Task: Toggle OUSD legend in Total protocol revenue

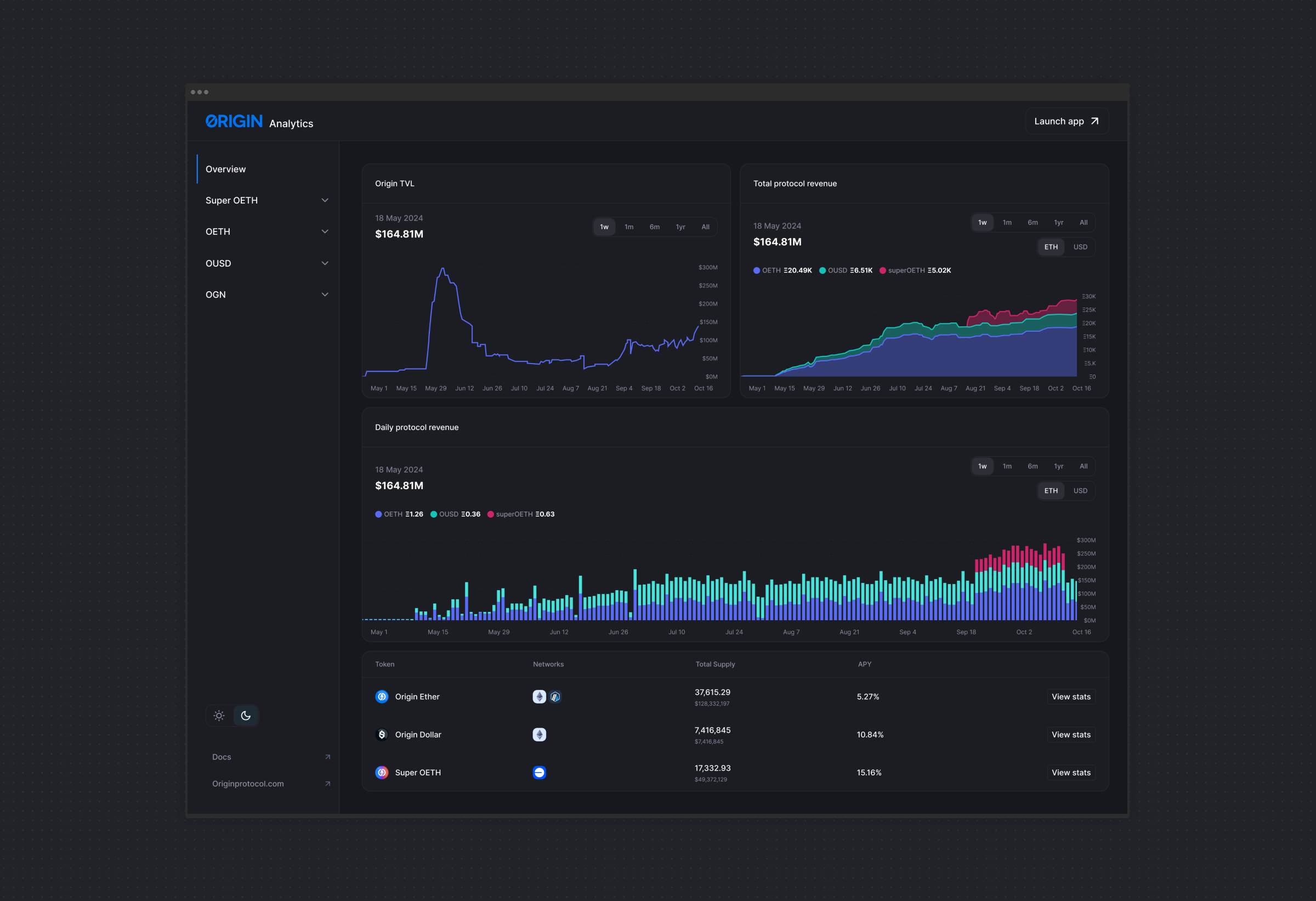Action: (846, 271)
